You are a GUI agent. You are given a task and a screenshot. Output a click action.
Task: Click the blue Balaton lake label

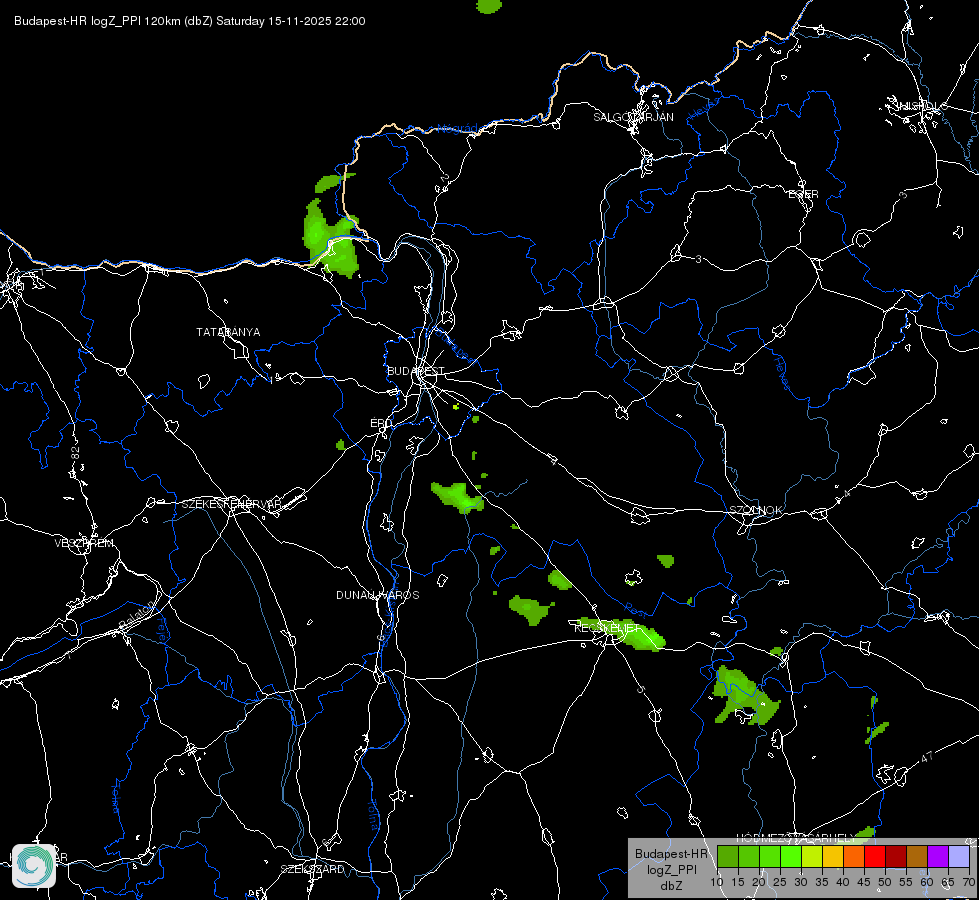[x=135, y=615]
